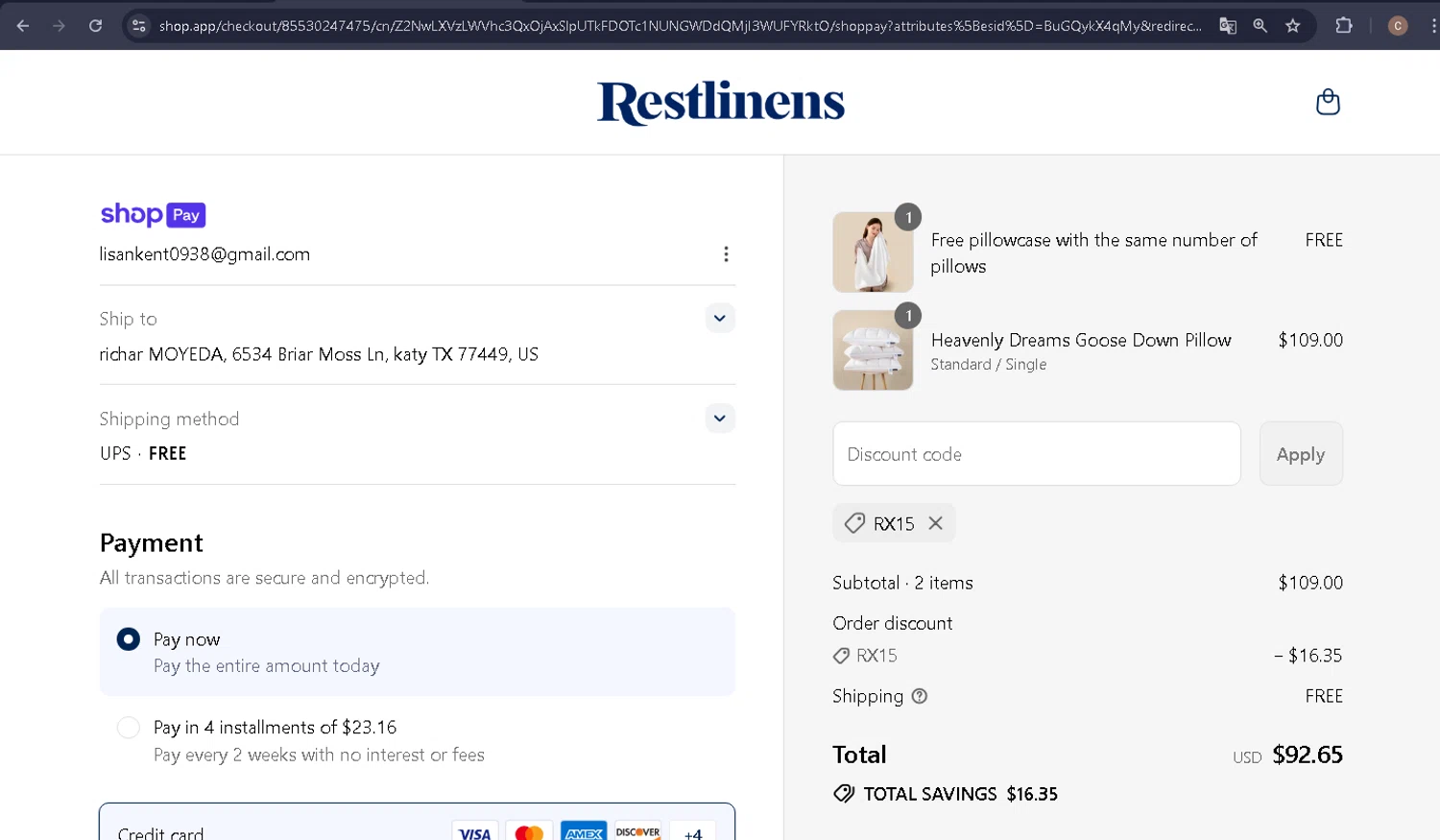Screen dimensions: 1440x840
Task: Click the Amex card icon
Action: tap(584, 832)
